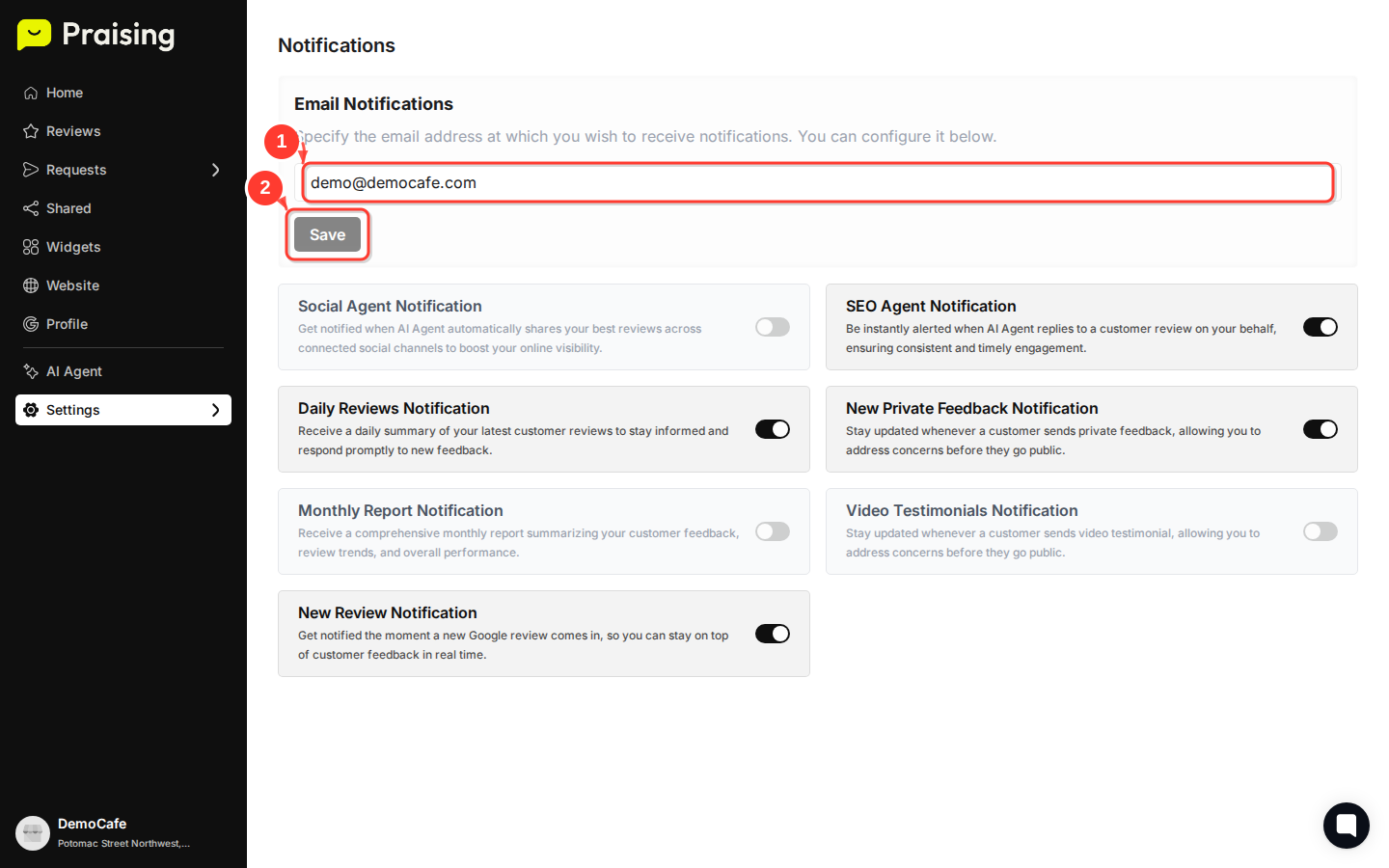Select the AI Agent sparkle icon
Image resolution: width=1389 pixels, height=868 pixels.
(x=31, y=371)
